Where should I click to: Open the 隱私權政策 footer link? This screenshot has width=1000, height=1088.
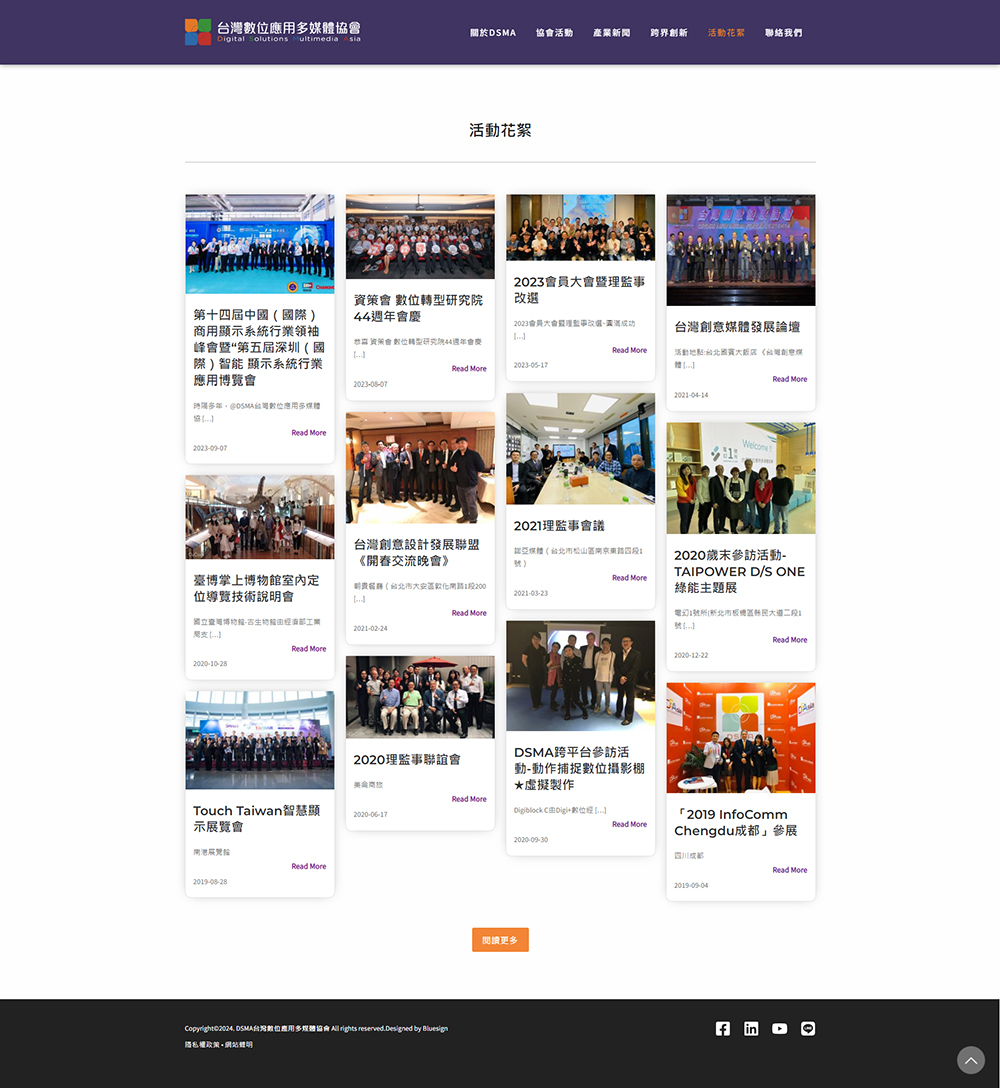(x=202, y=1045)
